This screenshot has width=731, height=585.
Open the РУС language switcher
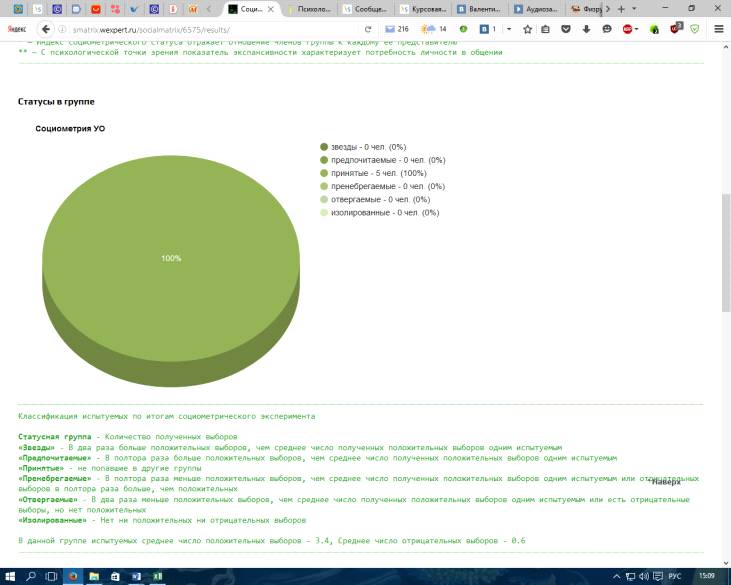point(674,577)
